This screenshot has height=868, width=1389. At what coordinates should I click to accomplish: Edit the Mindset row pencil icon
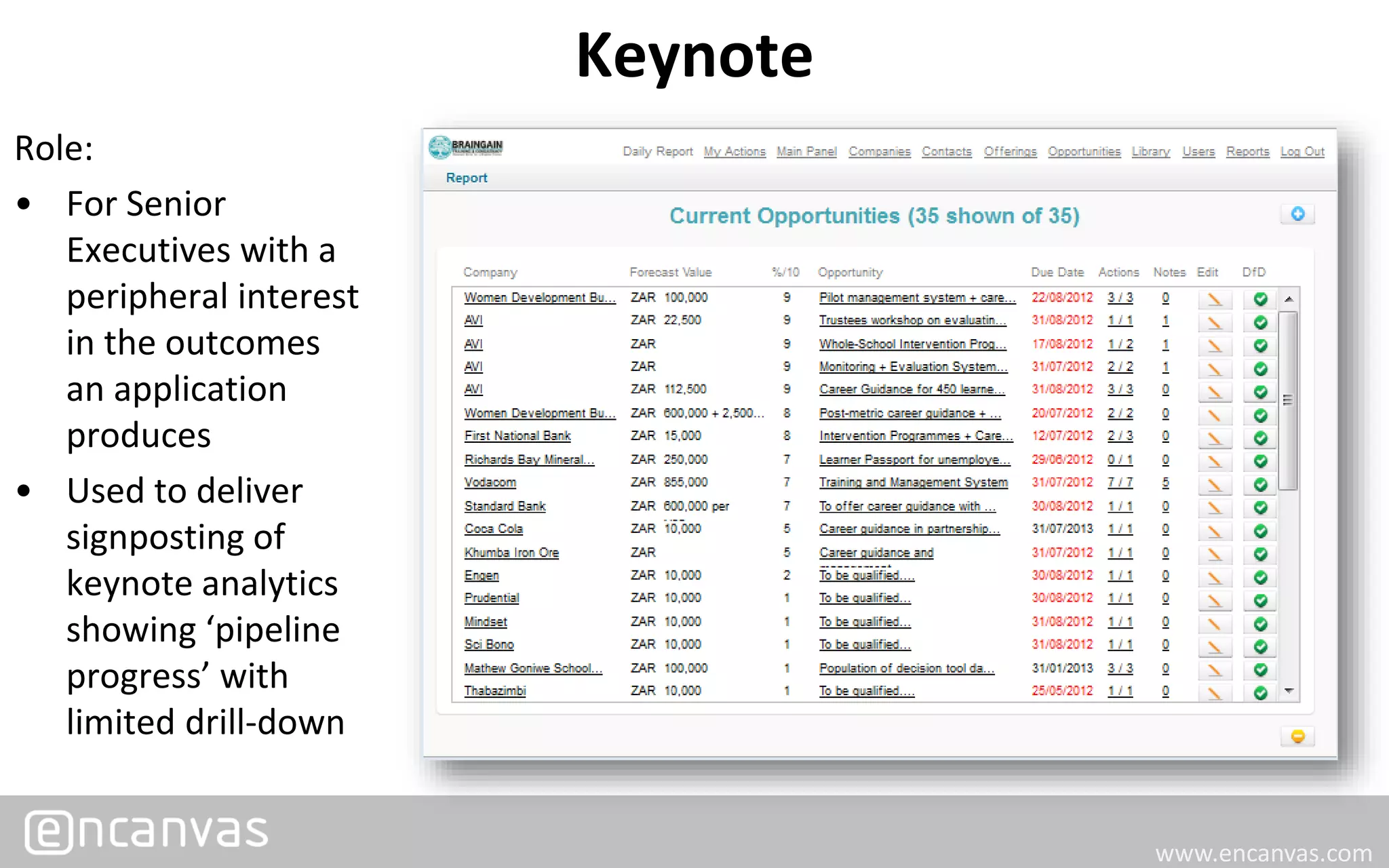click(x=1215, y=624)
